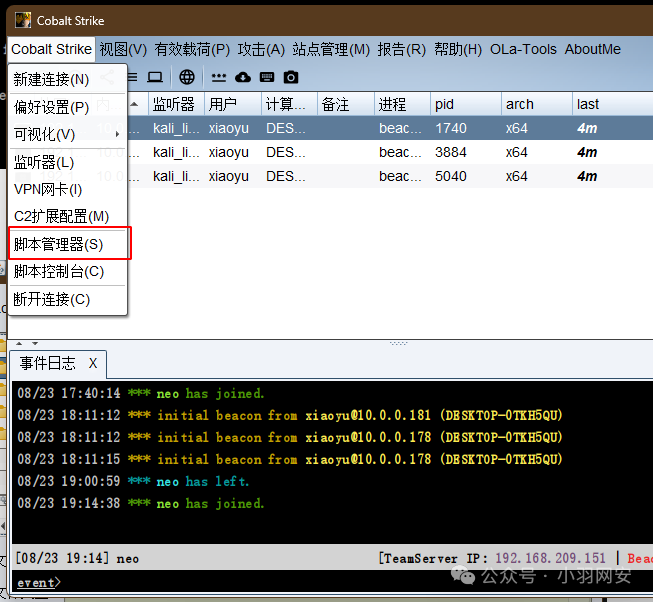The height and width of the screenshot is (602, 653).
Task: Click the split pane divider grip dots
Action: coord(399,343)
